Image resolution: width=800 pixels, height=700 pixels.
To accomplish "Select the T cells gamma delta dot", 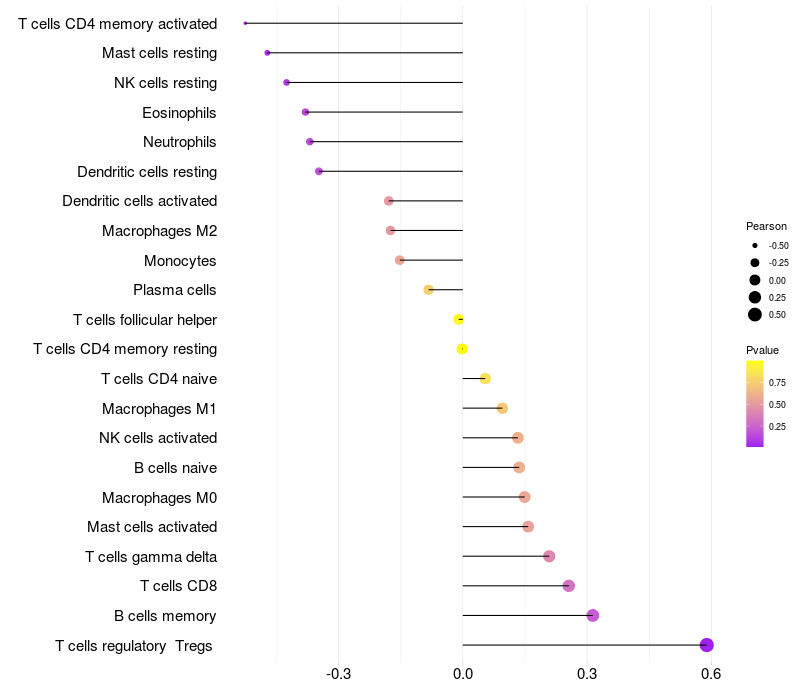I will tap(549, 556).
